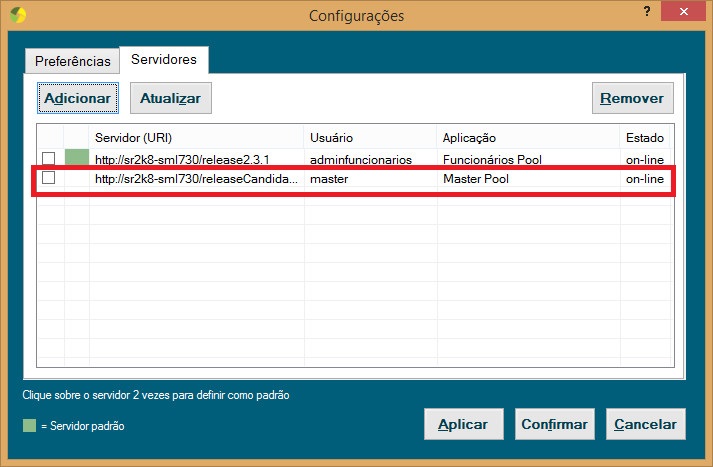This screenshot has width=713, height=467.
Task: Click the Atualizar button
Action: click(171, 98)
